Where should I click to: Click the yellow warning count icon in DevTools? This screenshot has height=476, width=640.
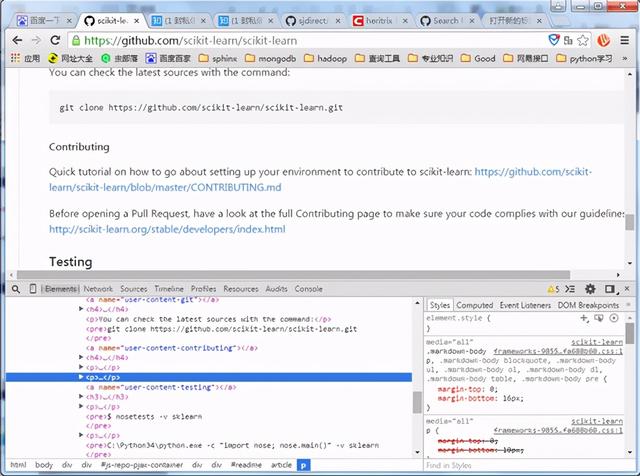[553, 289]
